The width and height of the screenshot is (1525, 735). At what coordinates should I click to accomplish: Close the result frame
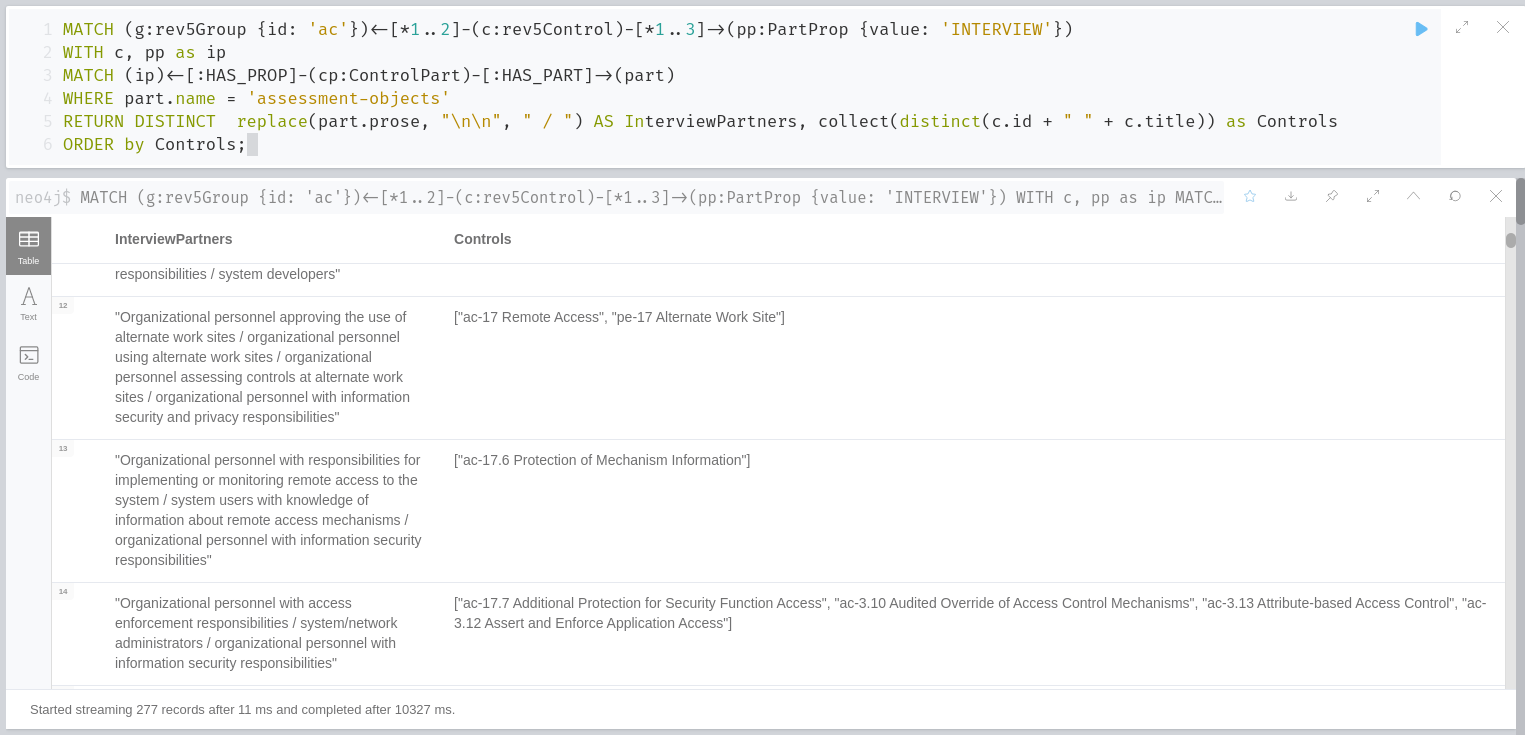click(1496, 196)
